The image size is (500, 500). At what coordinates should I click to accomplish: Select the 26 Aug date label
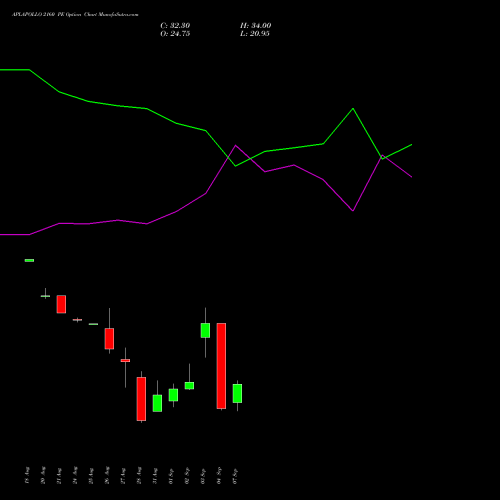pyautogui.click(x=107, y=475)
